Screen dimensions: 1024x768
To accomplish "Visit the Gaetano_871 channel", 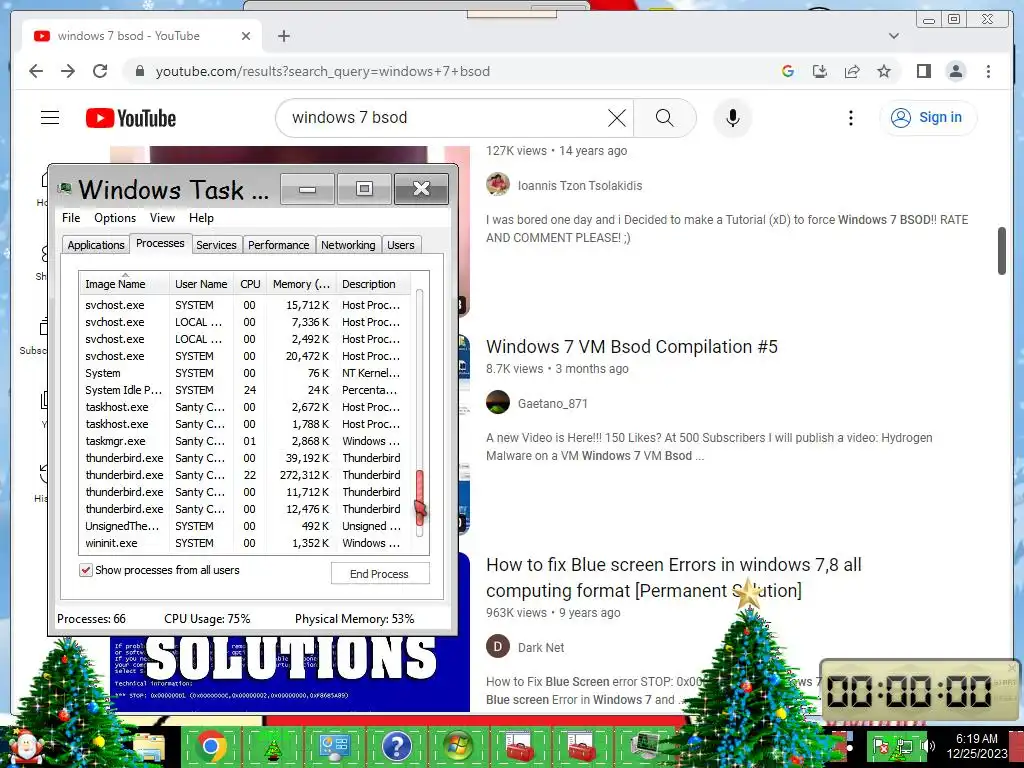I will [552, 404].
